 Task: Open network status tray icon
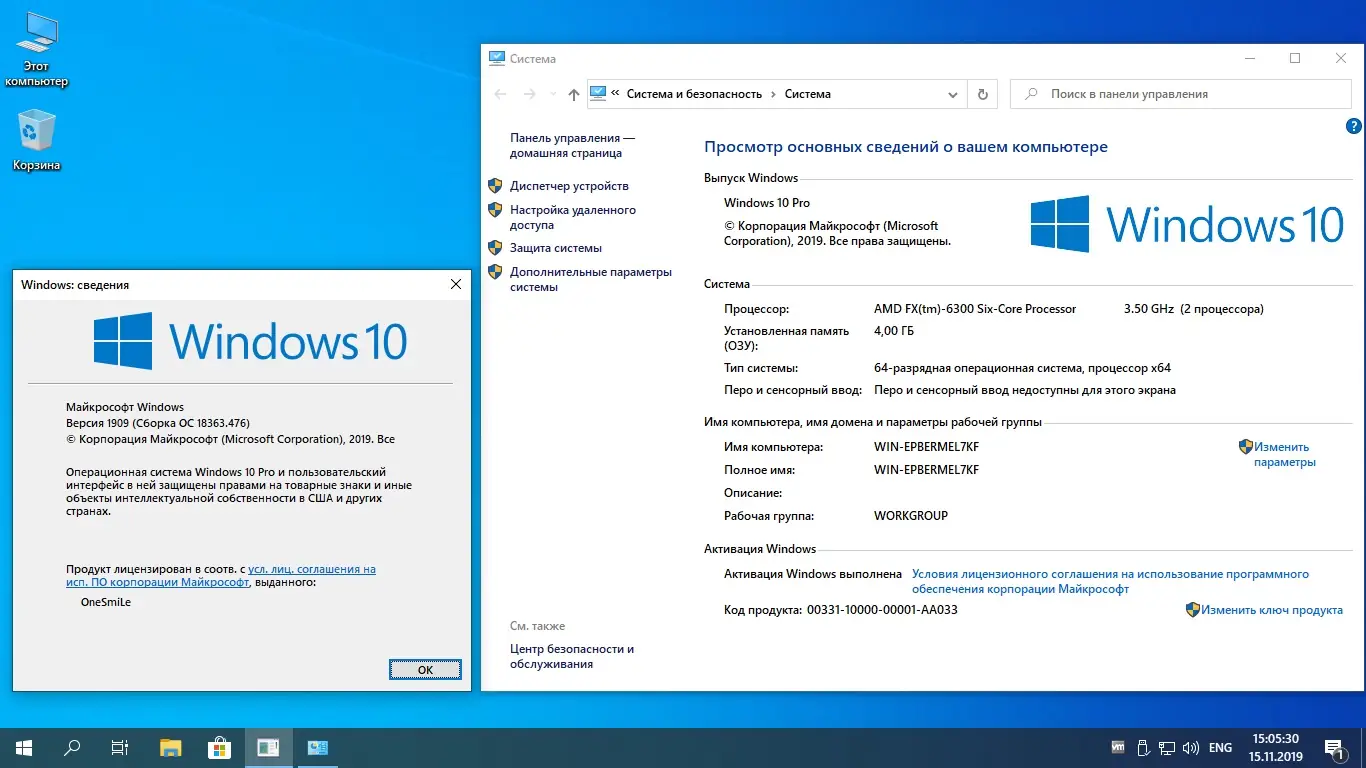click(x=1166, y=747)
